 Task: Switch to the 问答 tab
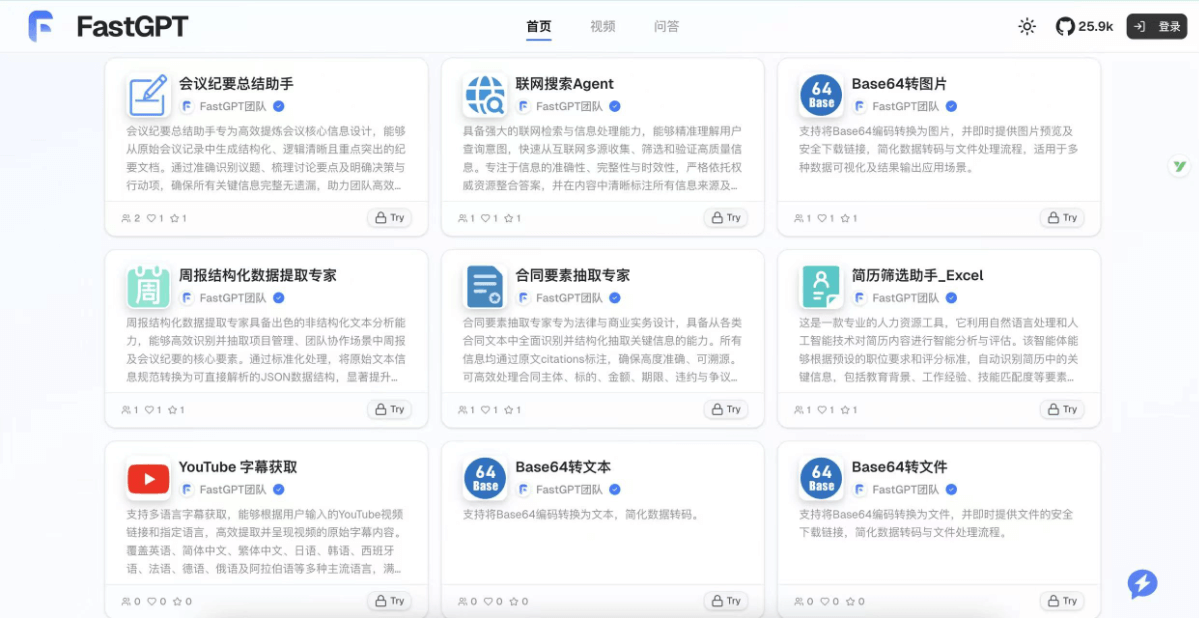(x=666, y=27)
